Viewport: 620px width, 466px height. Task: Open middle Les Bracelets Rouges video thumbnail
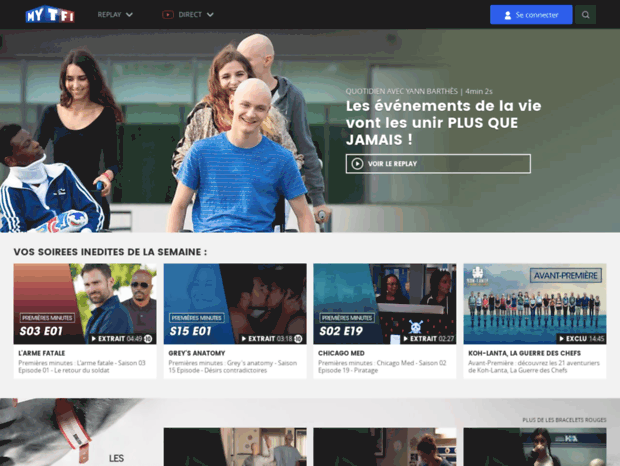pyautogui.click(x=385, y=447)
